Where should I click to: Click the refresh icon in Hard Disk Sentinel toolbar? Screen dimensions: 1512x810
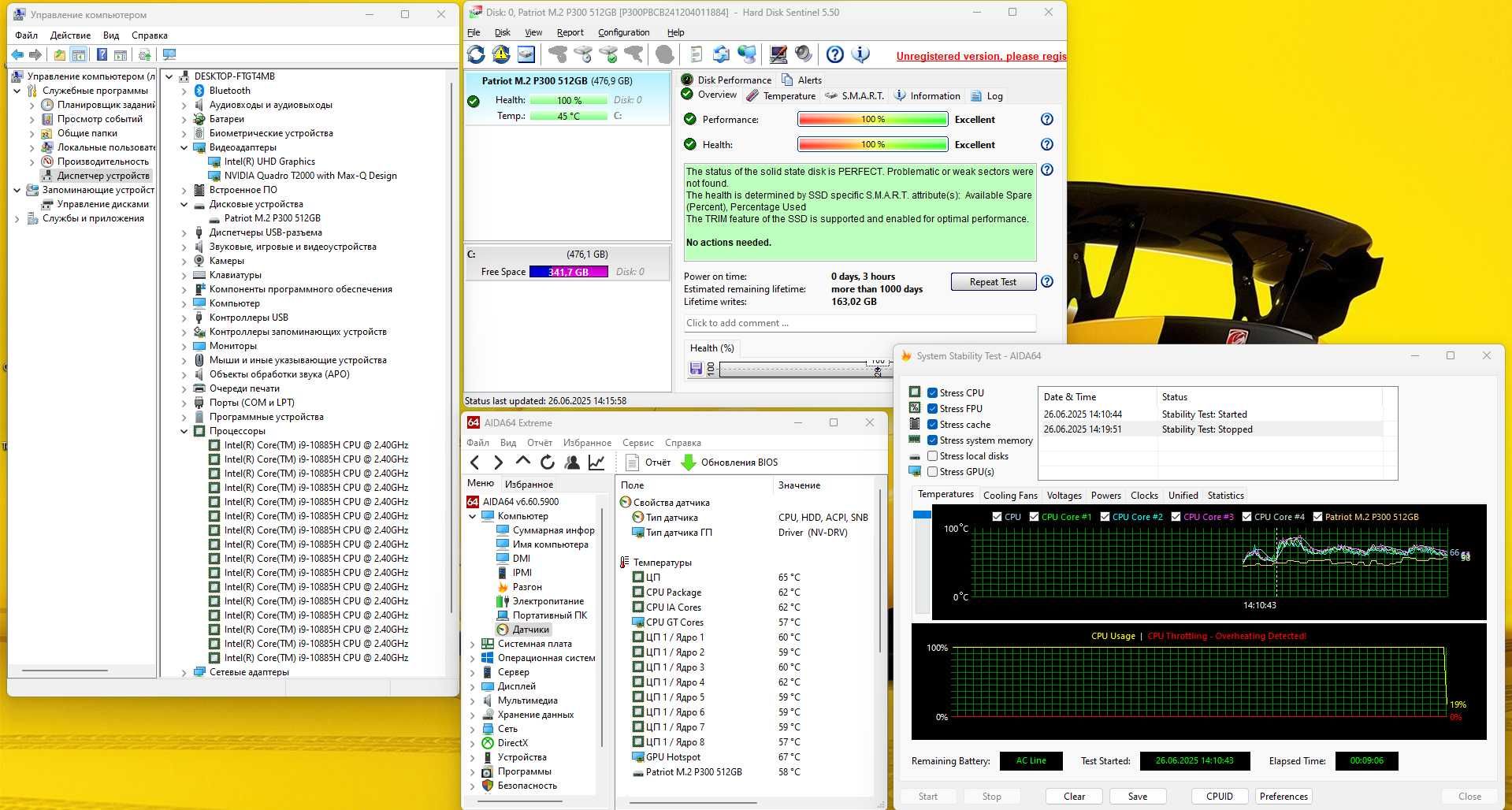[476, 54]
